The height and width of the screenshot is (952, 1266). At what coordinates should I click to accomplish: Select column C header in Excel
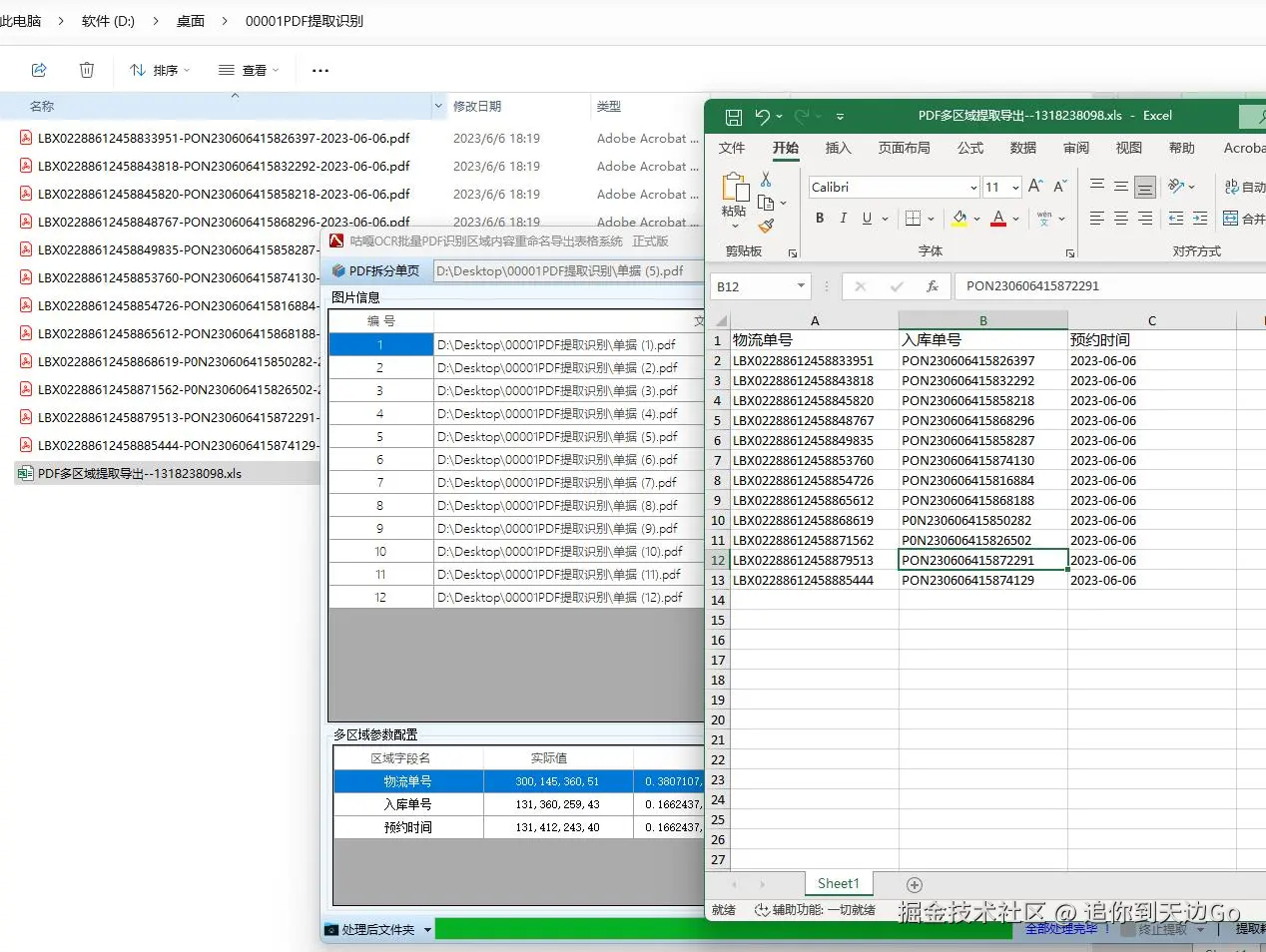[x=1152, y=320]
